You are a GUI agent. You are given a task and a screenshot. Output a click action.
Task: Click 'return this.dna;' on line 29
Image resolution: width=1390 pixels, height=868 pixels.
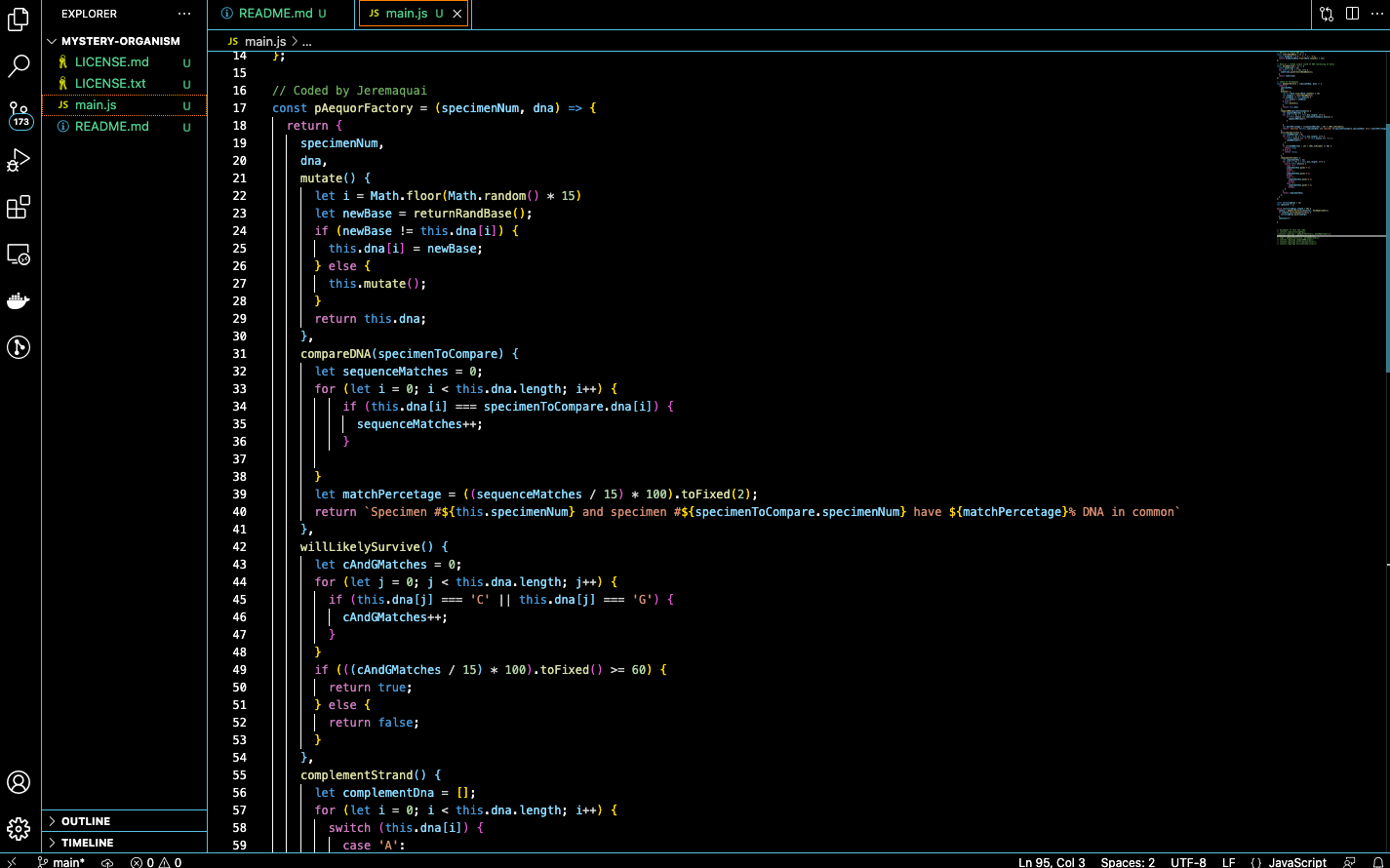click(371, 319)
